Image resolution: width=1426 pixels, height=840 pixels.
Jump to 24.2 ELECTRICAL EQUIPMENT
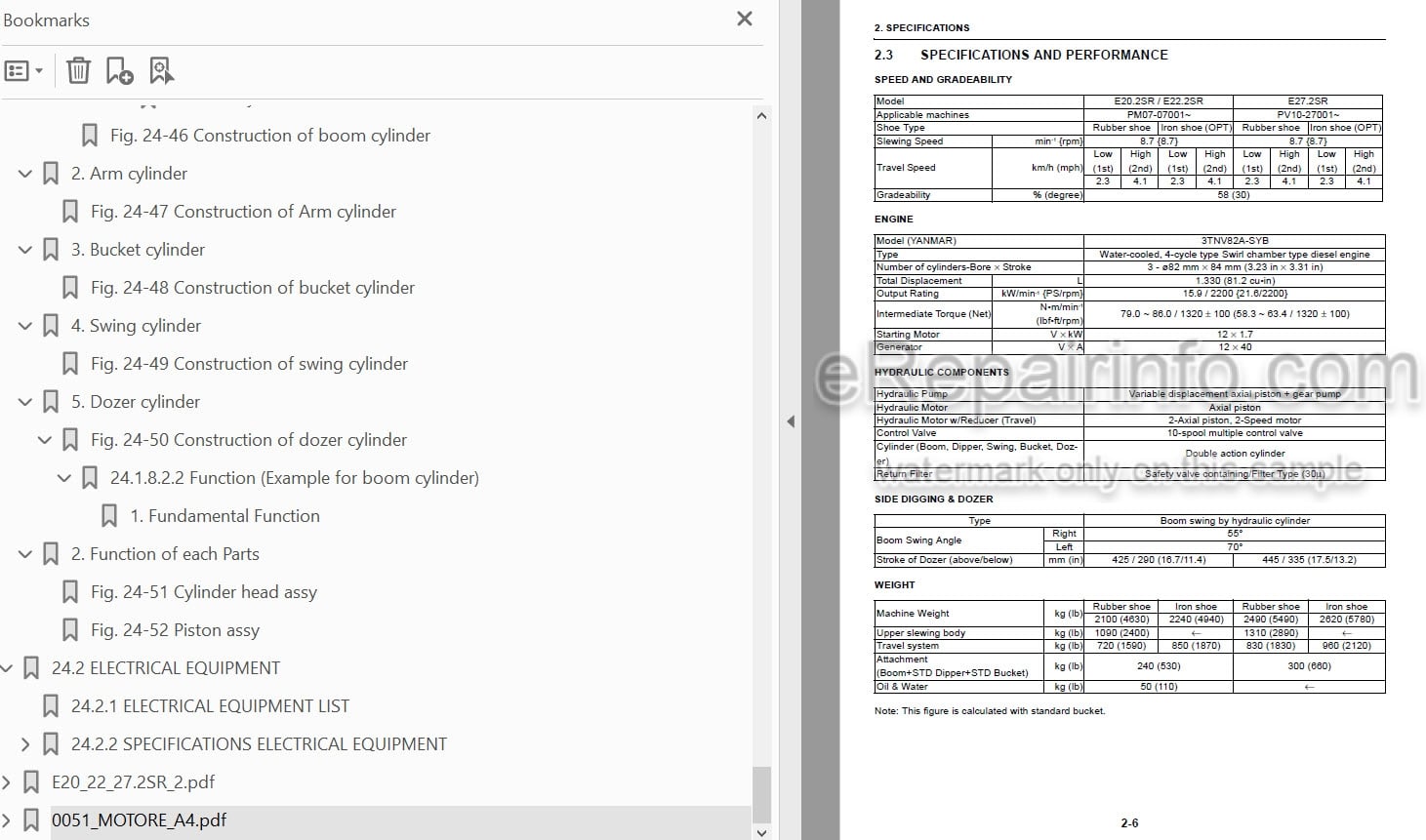coord(166,667)
